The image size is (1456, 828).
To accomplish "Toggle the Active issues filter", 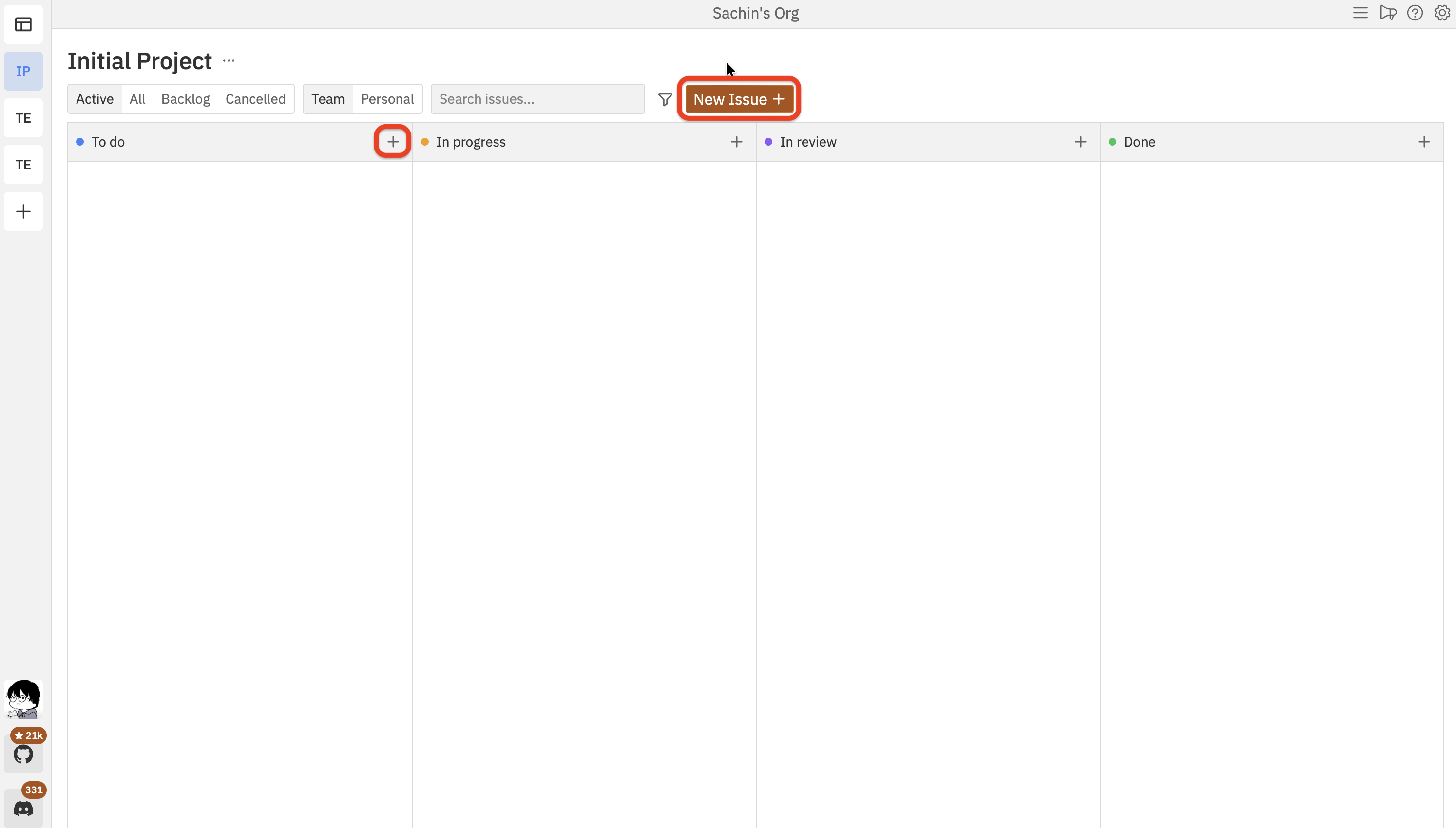I will (95, 98).
